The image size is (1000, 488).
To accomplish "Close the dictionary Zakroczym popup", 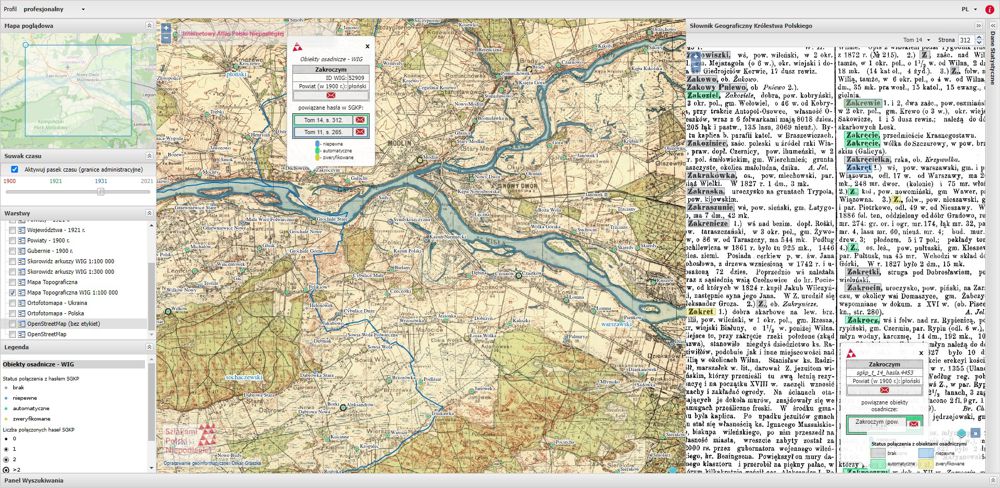I will [921, 353].
